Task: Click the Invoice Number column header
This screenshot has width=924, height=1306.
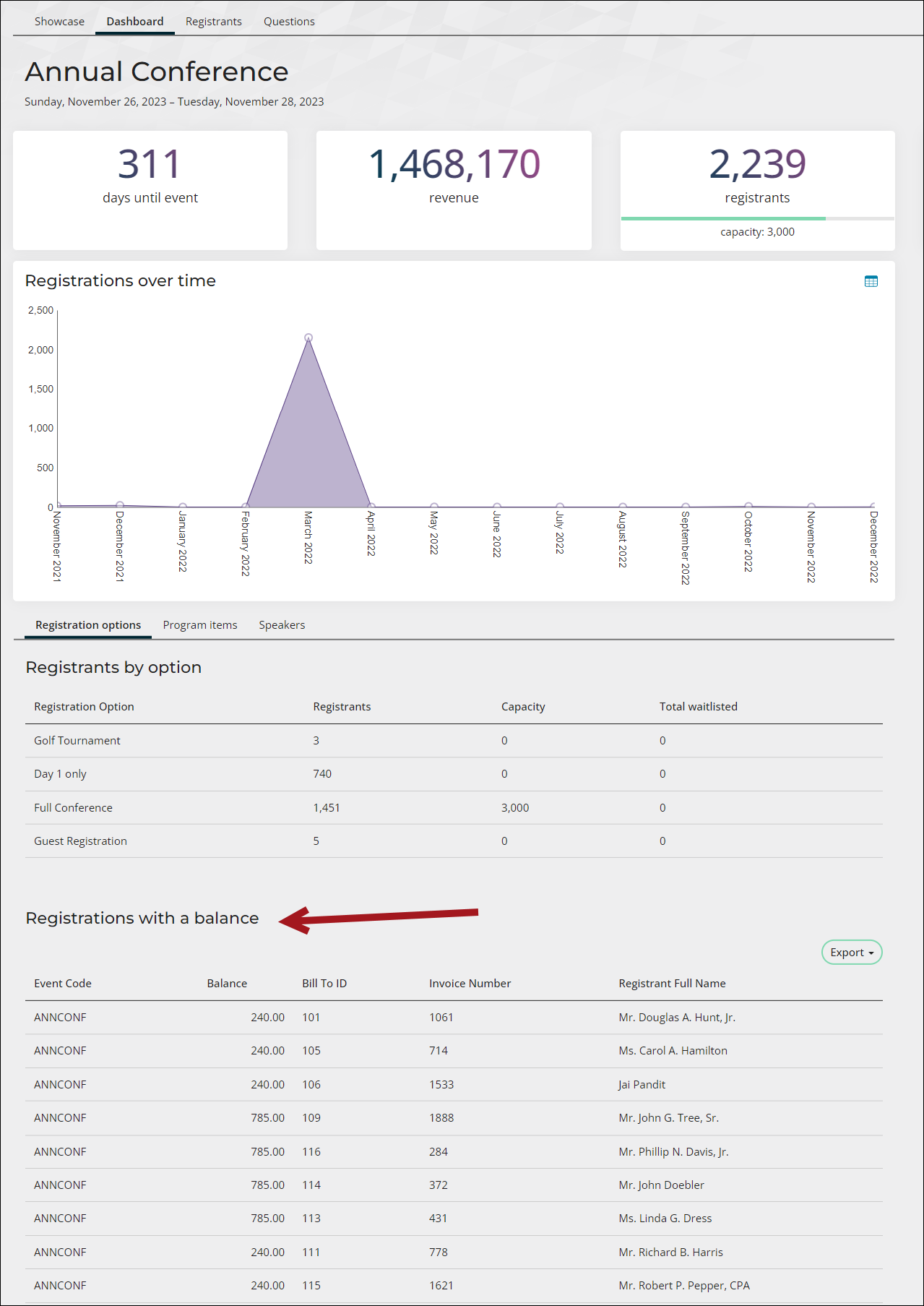Action: click(470, 984)
